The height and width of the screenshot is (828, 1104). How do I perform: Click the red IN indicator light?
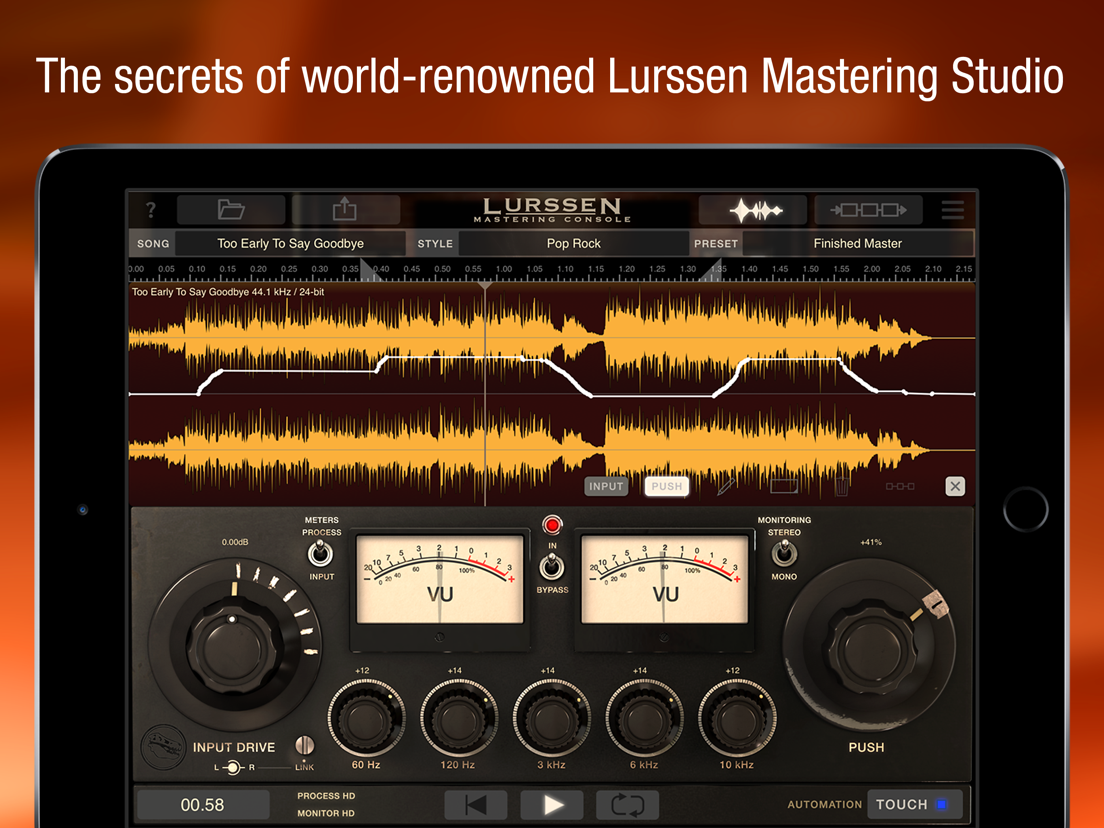[552, 525]
